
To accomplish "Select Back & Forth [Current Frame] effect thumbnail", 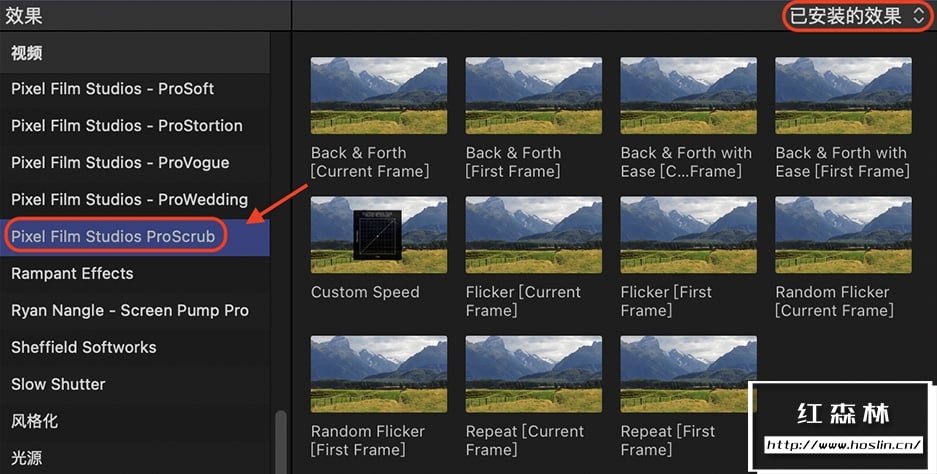I will 379,96.
